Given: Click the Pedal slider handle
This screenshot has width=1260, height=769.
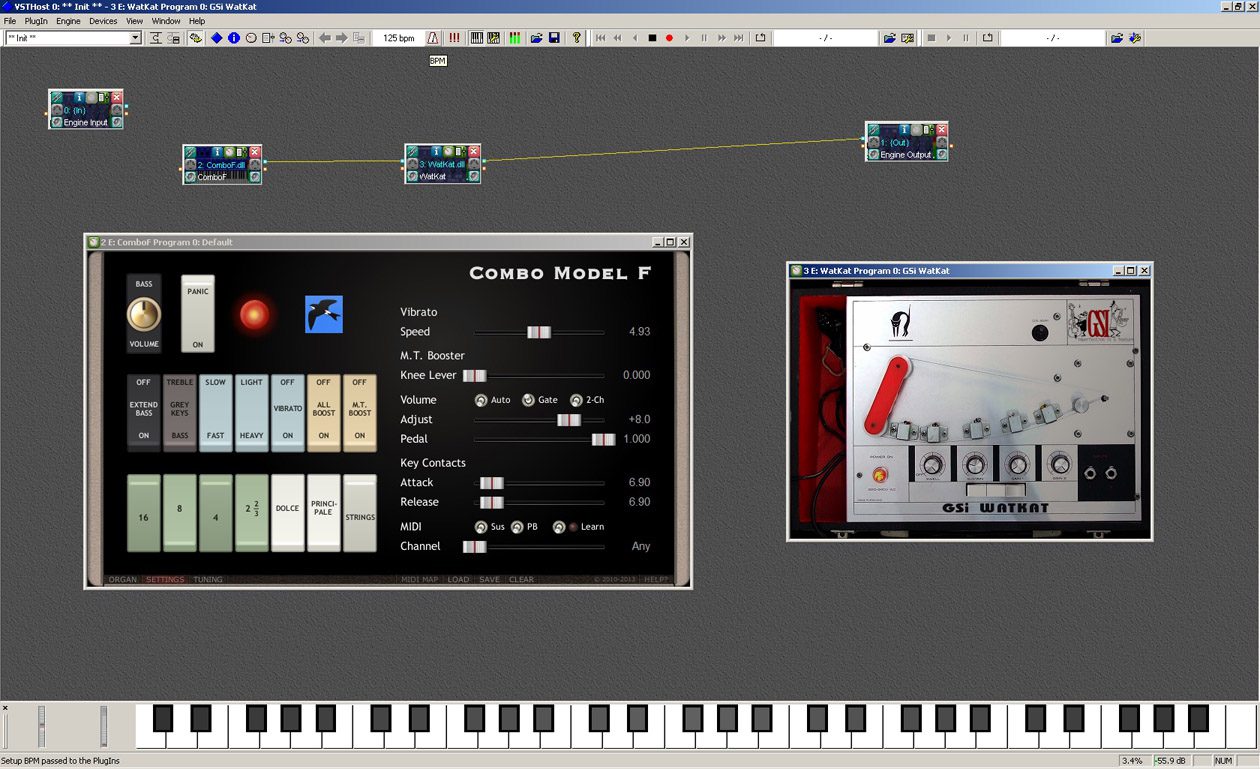Looking at the screenshot, I should tap(603, 439).
